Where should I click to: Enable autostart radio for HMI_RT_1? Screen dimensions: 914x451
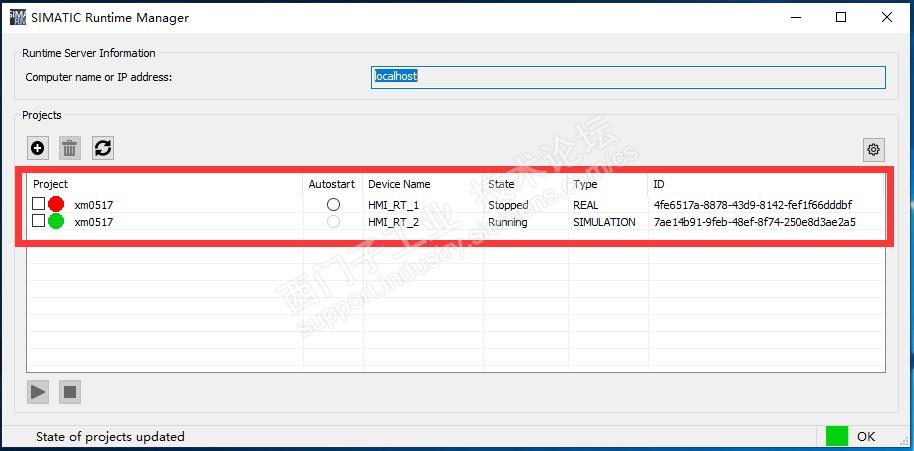point(333,205)
